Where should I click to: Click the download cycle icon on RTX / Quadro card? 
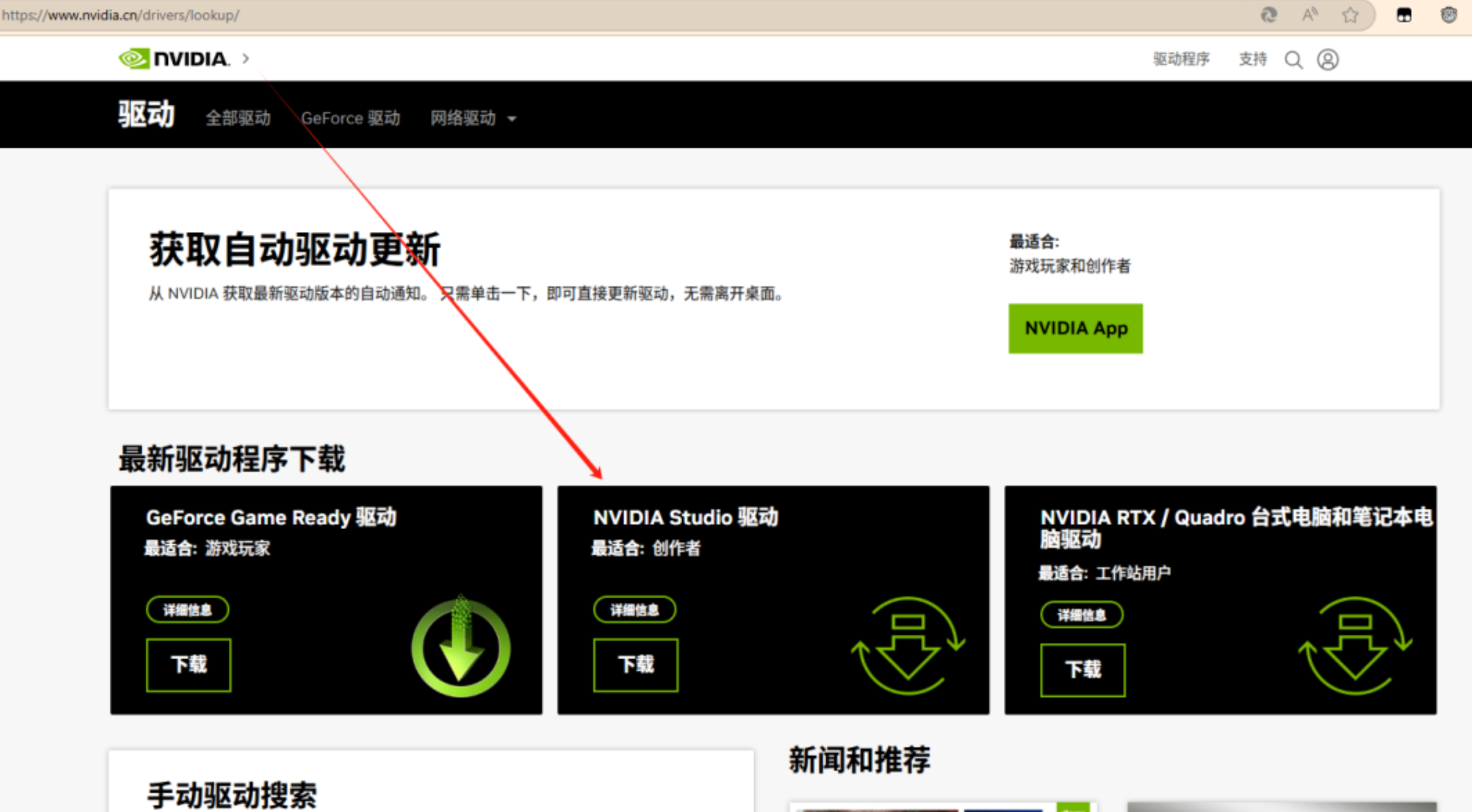[x=1356, y=646]
